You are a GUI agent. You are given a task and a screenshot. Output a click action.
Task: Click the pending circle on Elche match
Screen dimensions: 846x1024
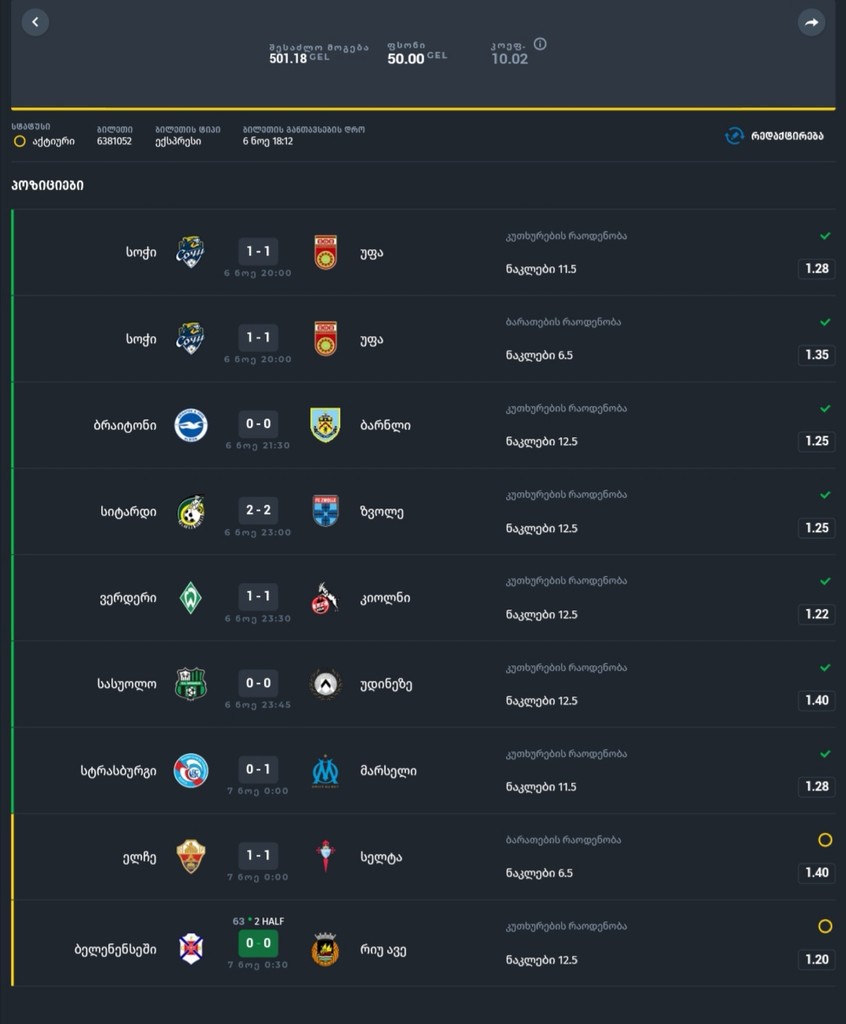[825, 840]
